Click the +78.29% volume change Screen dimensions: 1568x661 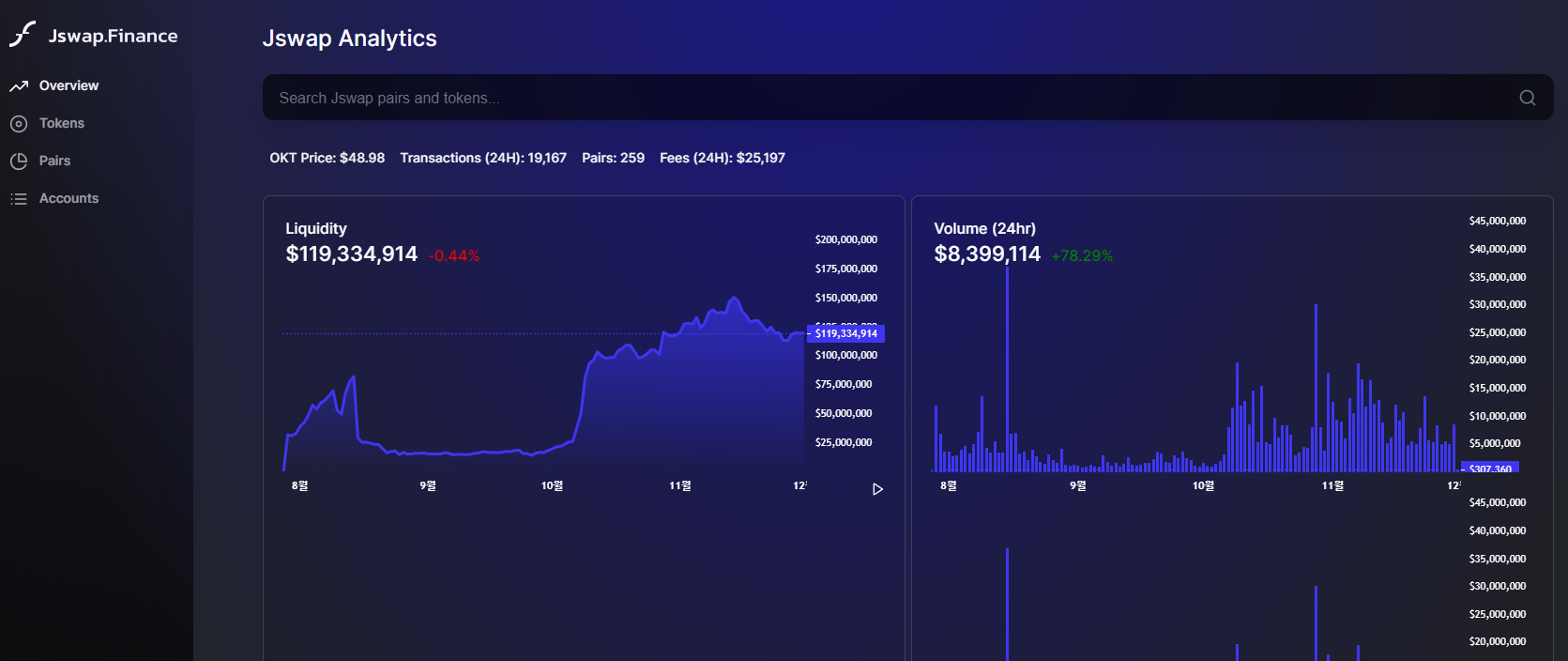1082,255
